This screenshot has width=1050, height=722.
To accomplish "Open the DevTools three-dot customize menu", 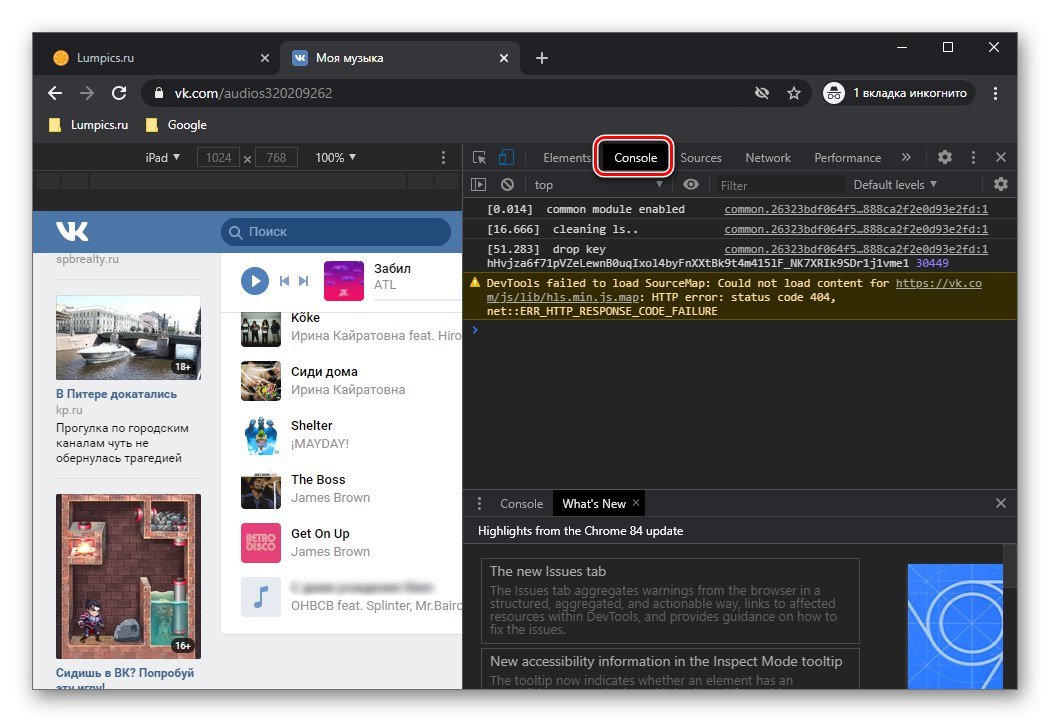I will pos(972,157).
